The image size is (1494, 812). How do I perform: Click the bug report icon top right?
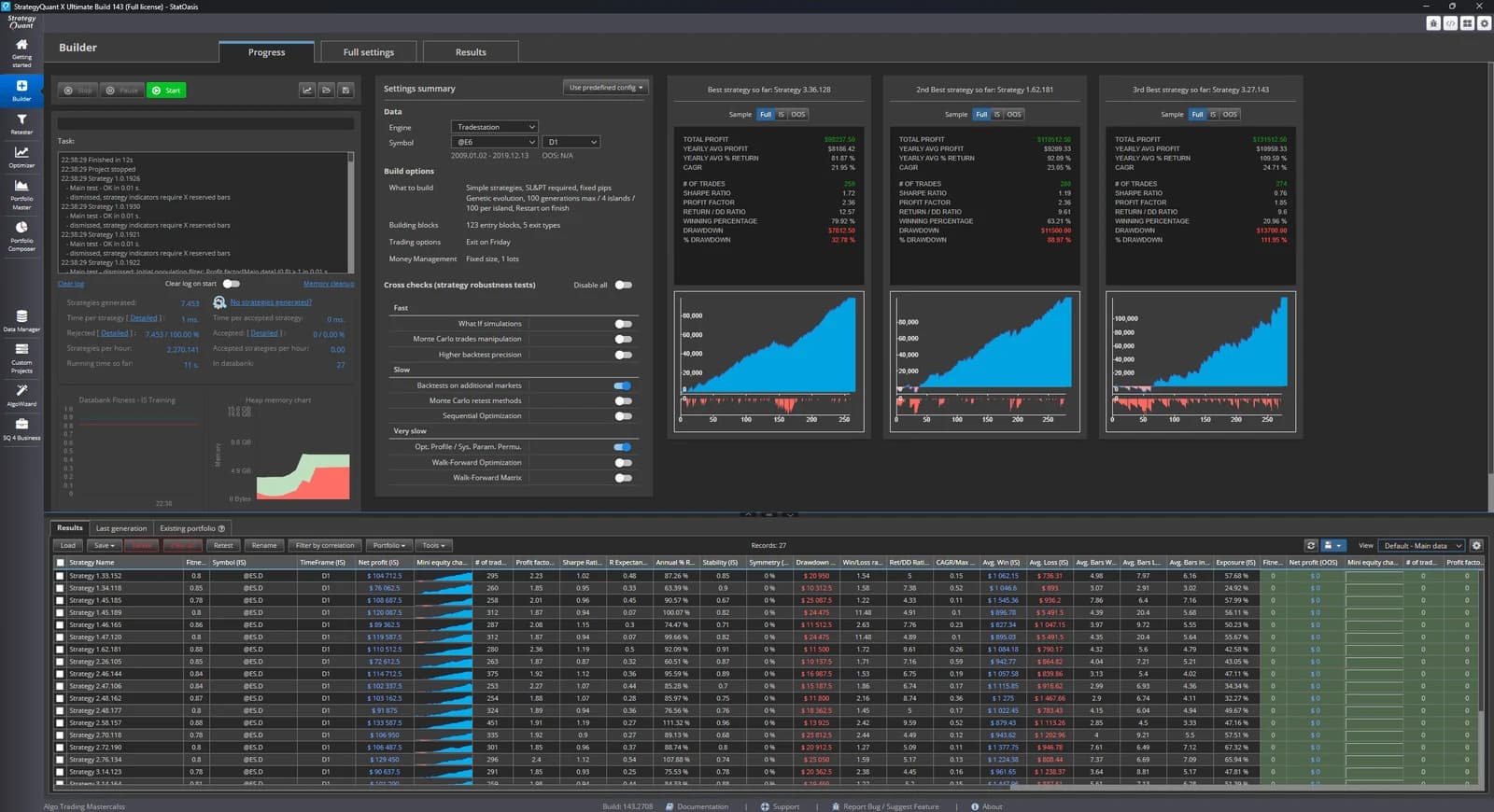pos(1433,23)
